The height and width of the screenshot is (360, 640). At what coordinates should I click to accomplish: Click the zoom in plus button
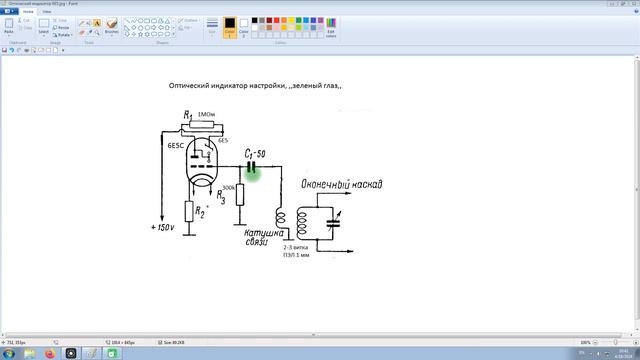pyautogui.click(x=635, y=342)
